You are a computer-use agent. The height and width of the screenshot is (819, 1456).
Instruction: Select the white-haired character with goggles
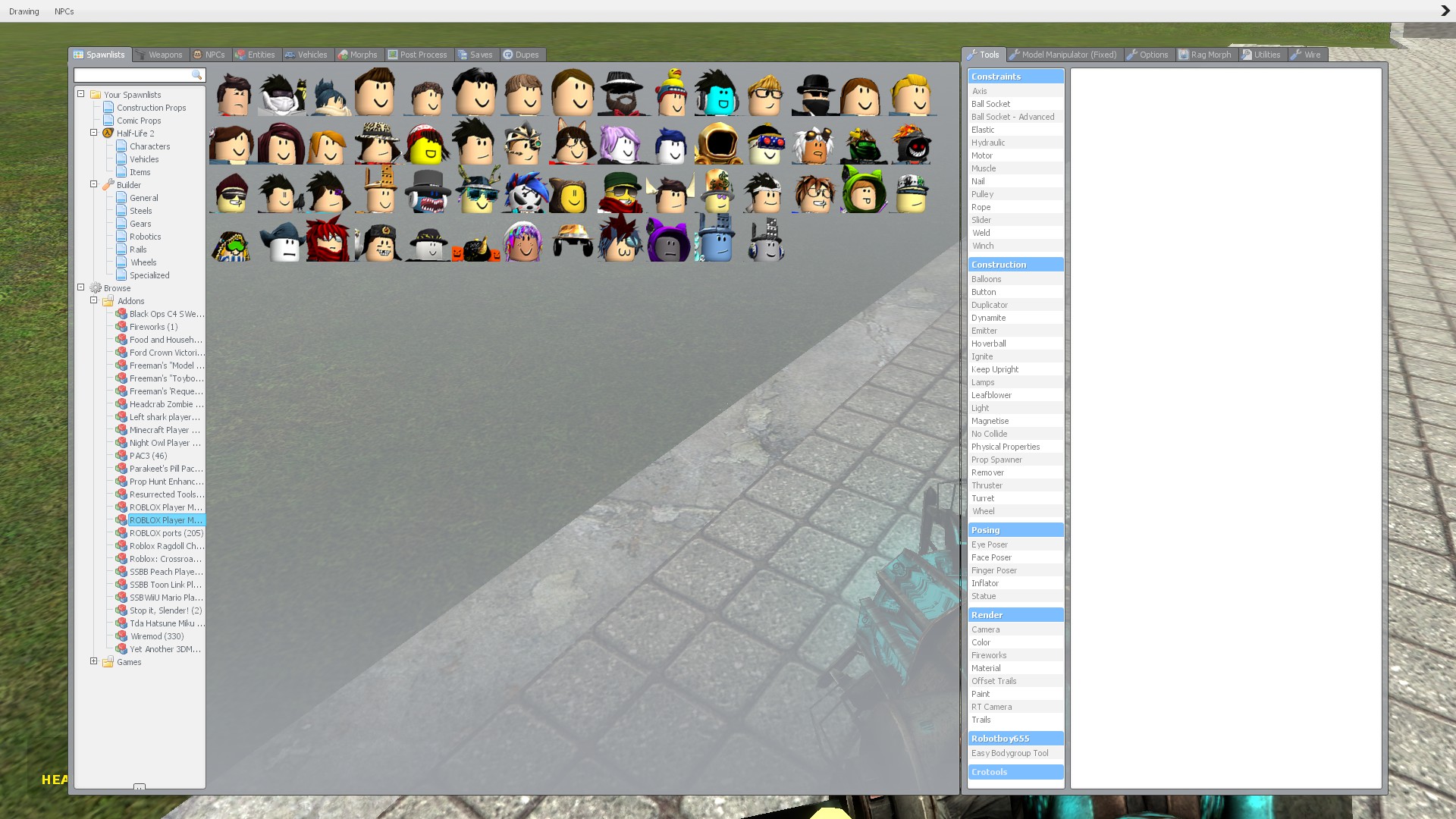[x=815, y=140]
